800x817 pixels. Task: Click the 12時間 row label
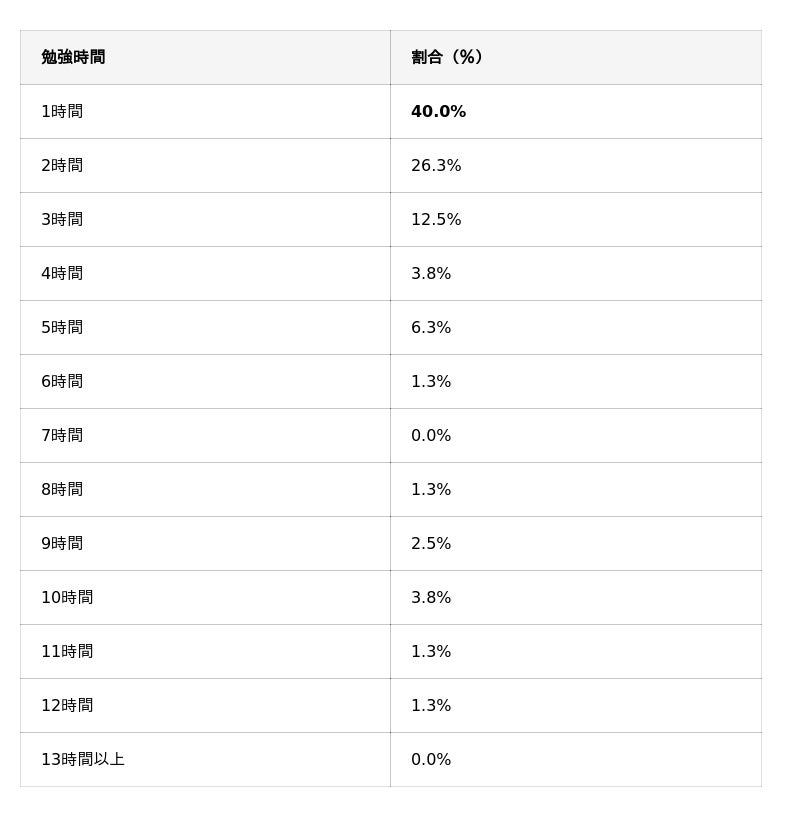pyautogui.click(x=67, y=705)
